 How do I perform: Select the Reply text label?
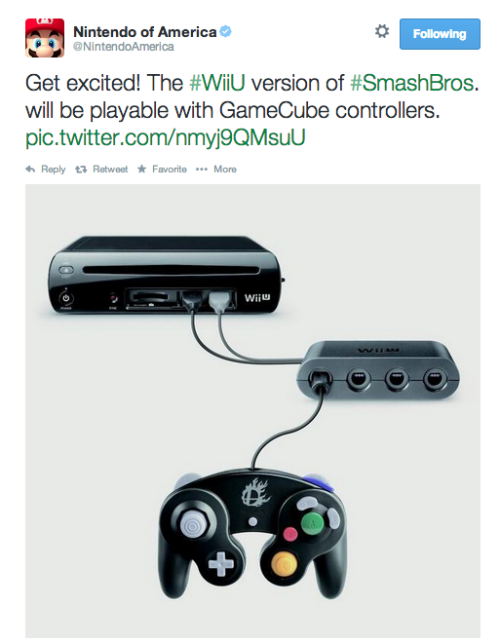(x=53, y=169)
